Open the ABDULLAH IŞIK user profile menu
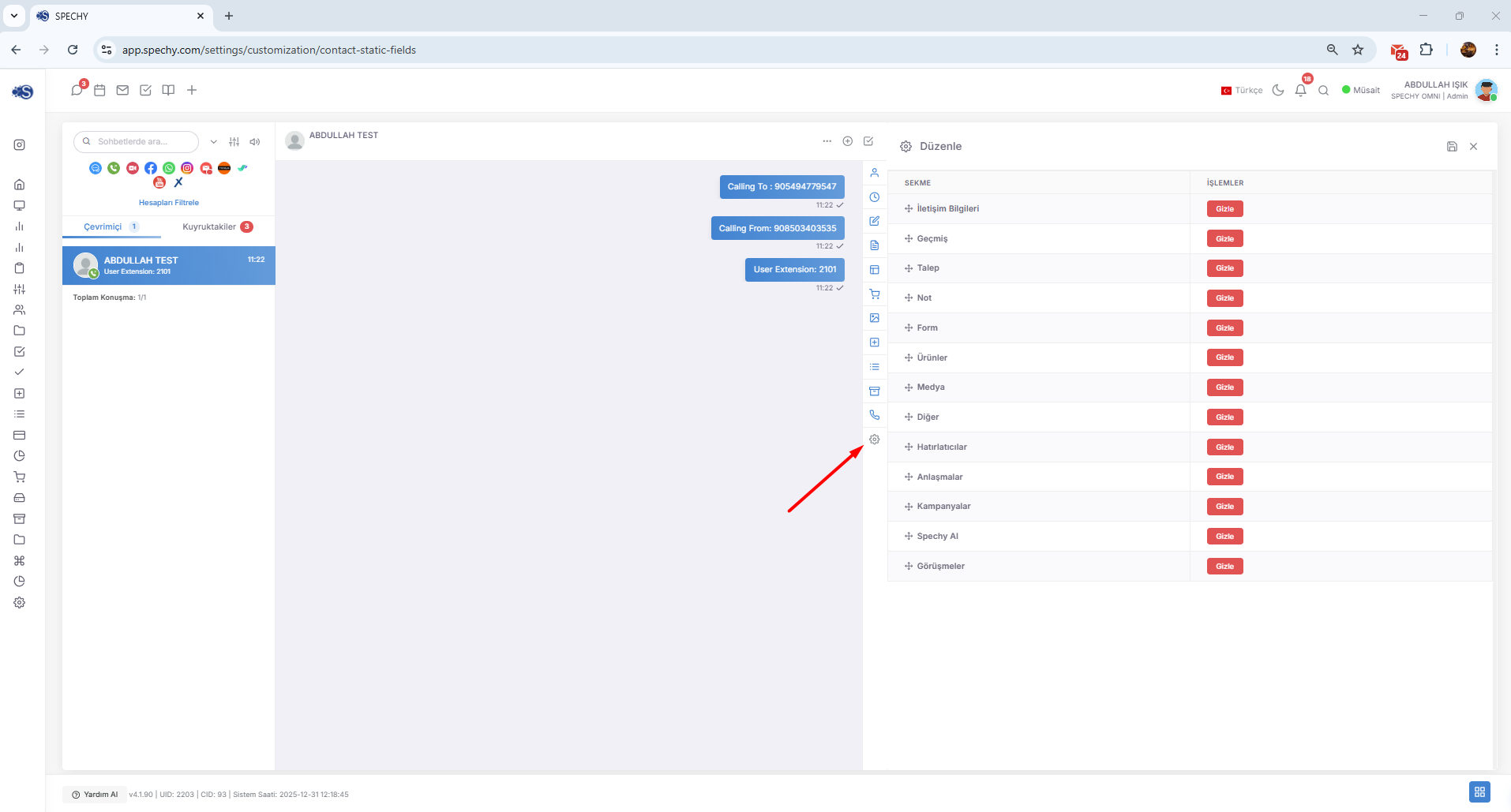This screenshot has width=1511, height=812. tap(1444, 90)
